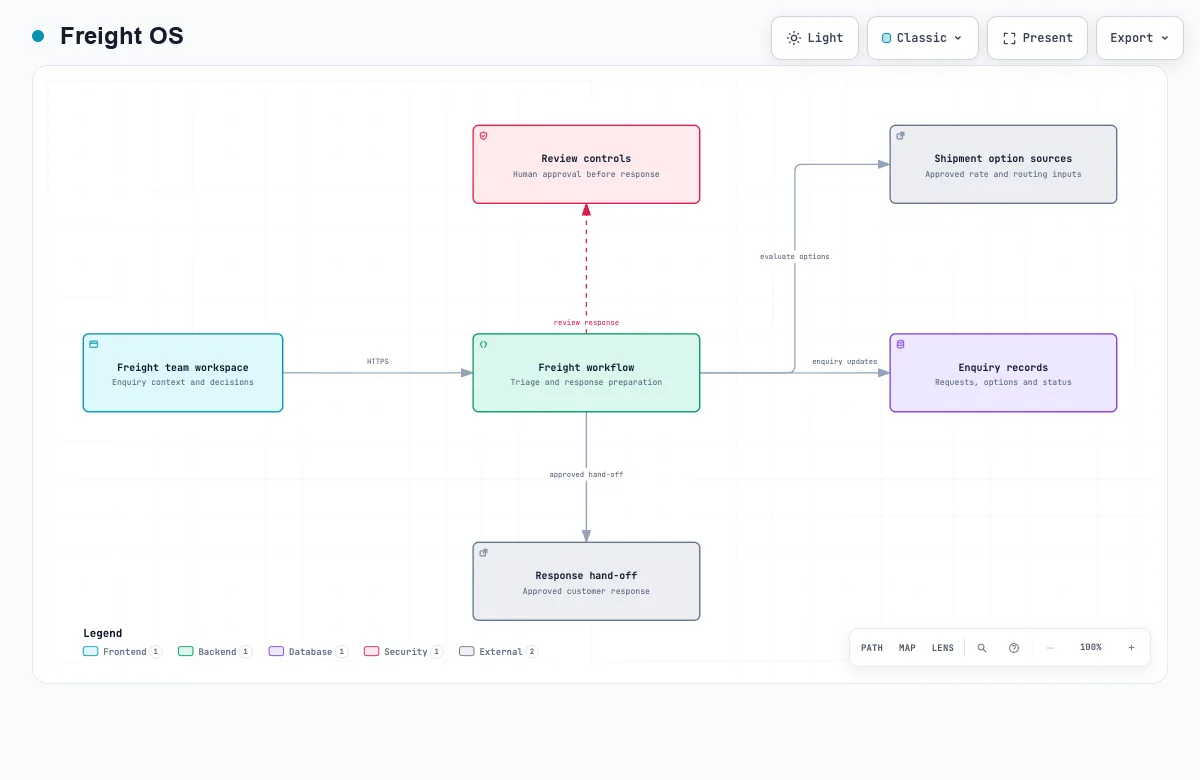
Task: Open the Classic style dropdown
Action: 922,38
